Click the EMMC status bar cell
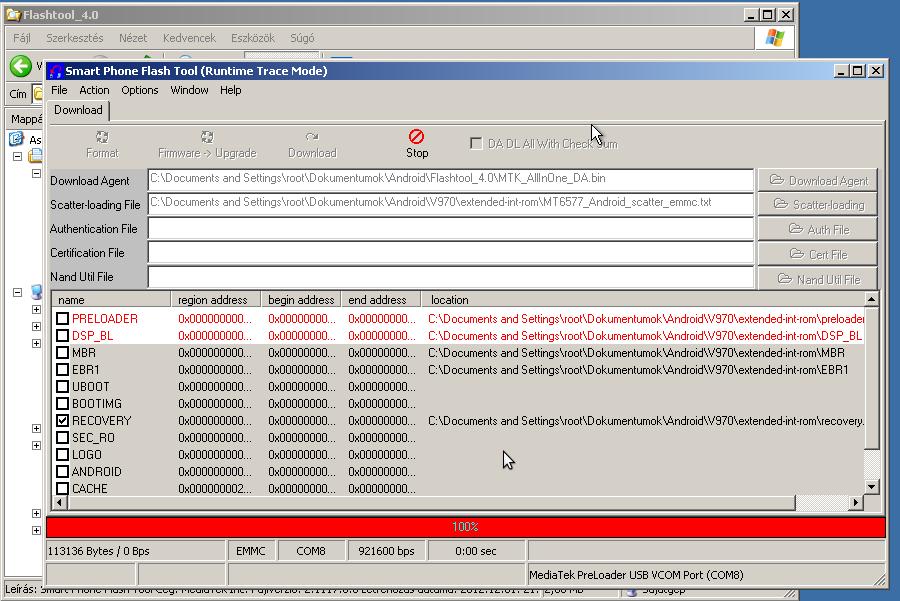The image size is (900, 601). 251,551
